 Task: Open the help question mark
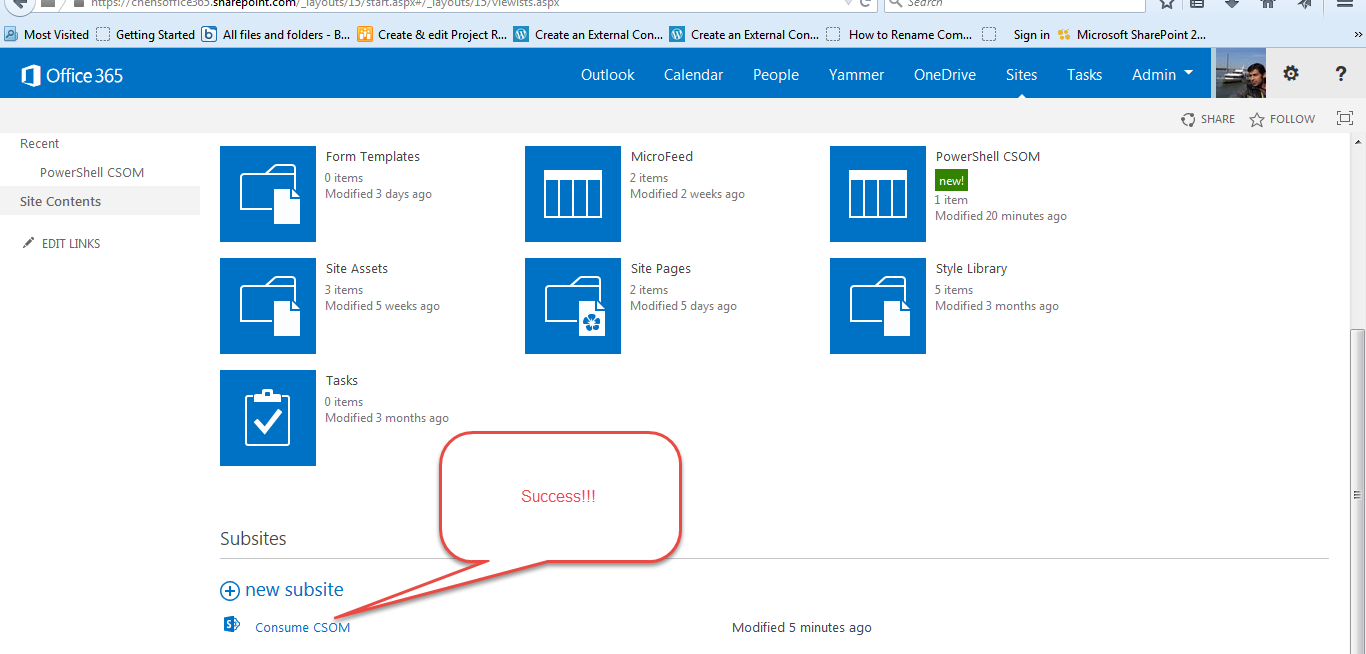coord(1341,74)
